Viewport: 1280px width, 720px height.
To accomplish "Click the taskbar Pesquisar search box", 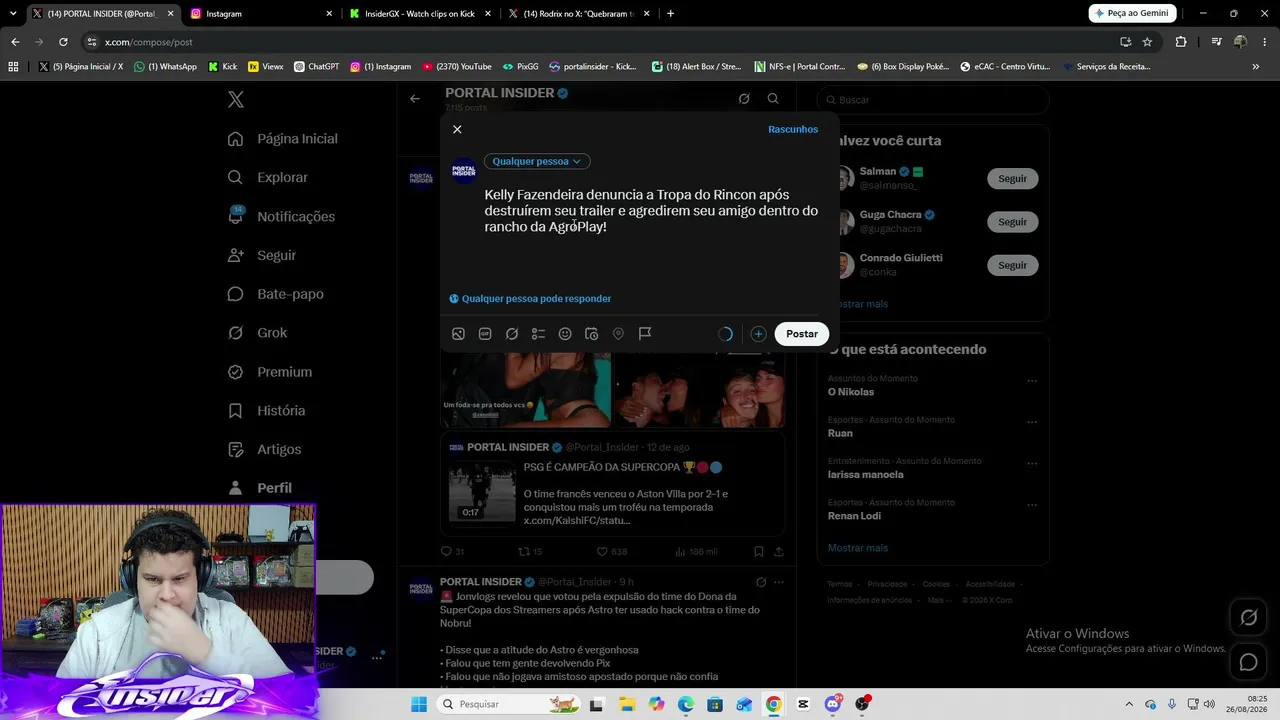I will click(512, 705).
